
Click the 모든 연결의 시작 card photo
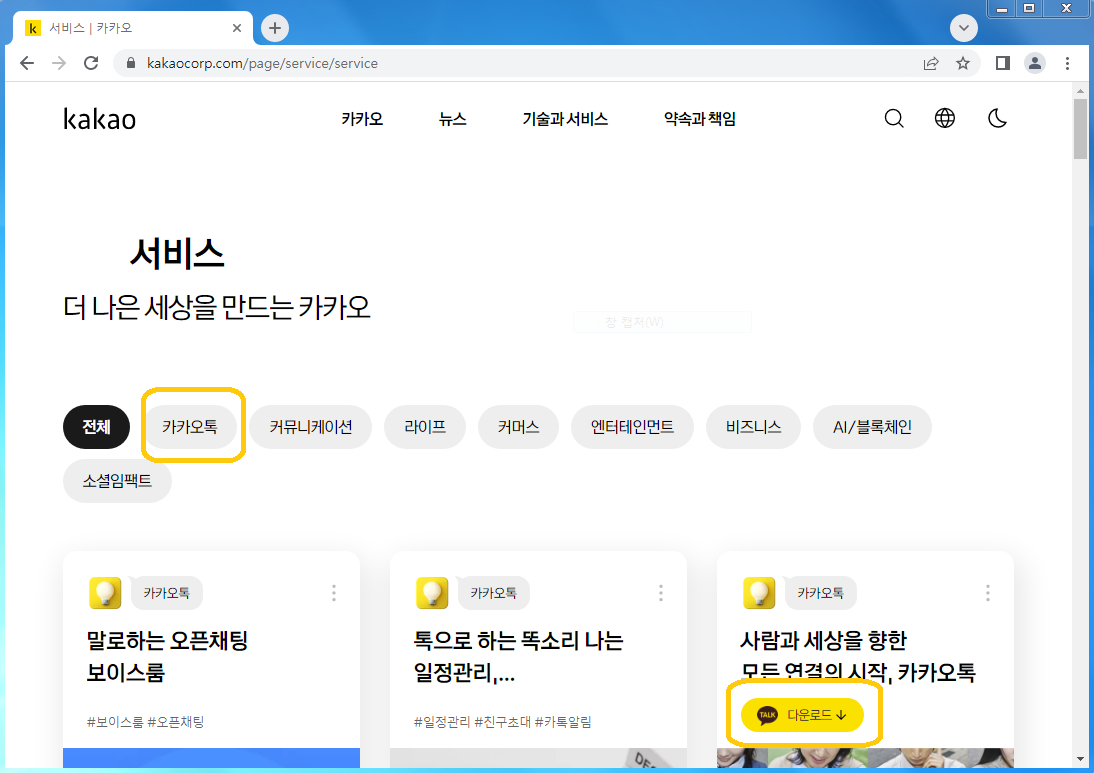click(x=865, y=758)
